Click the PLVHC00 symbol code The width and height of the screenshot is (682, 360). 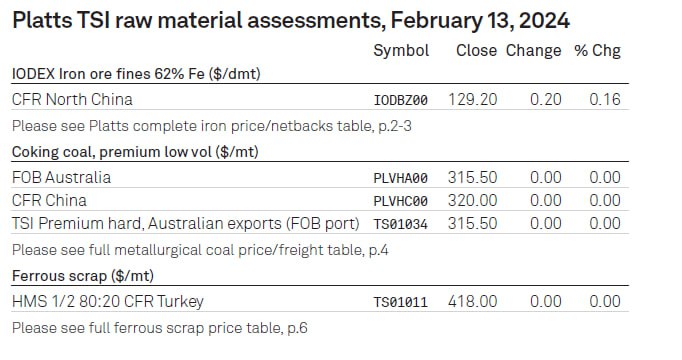[401, 201]
